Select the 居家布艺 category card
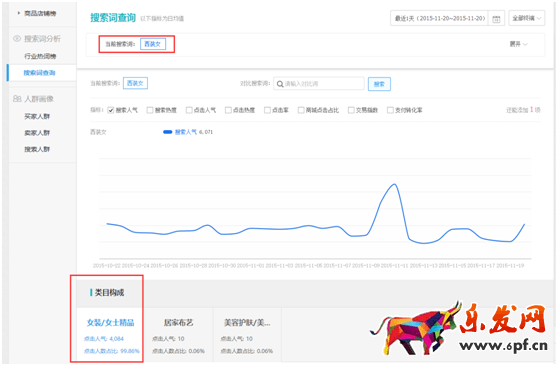The width and height of the screenshot is (558, 366). tap(179, 335)
